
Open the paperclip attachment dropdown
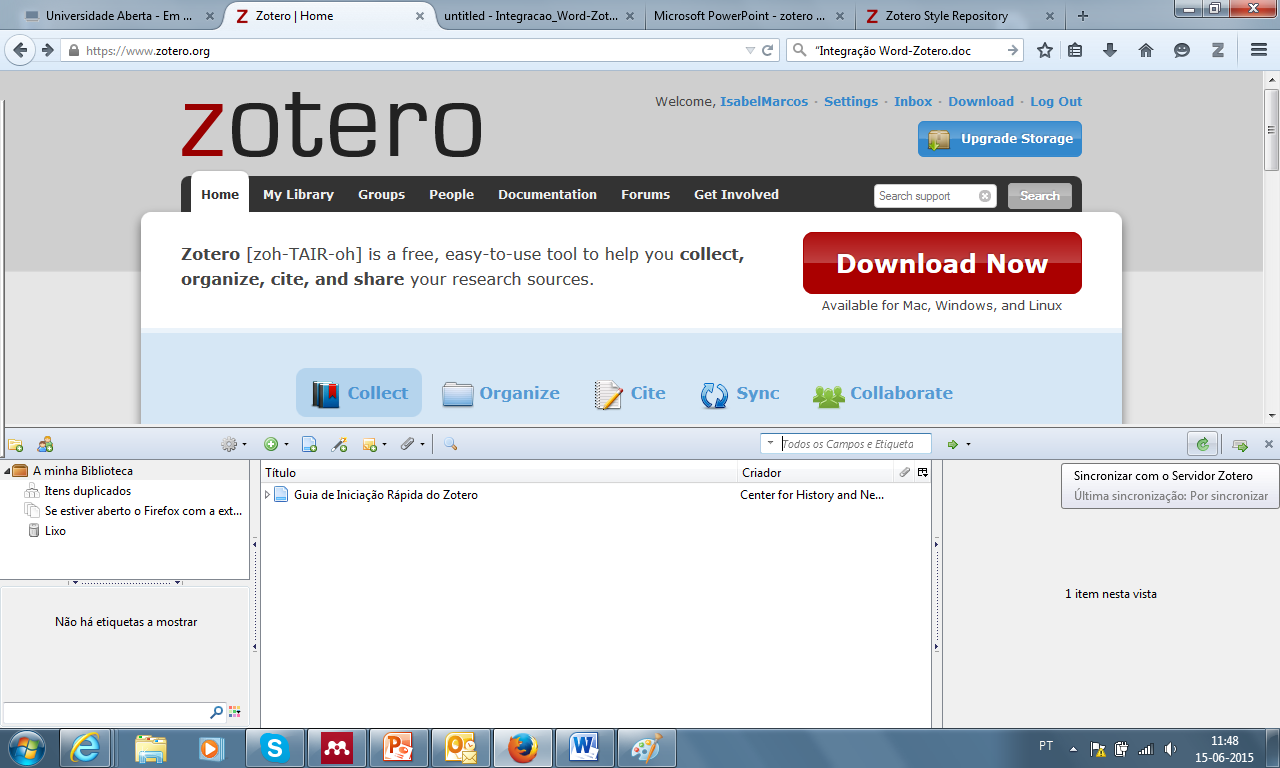tap(412, 444)
